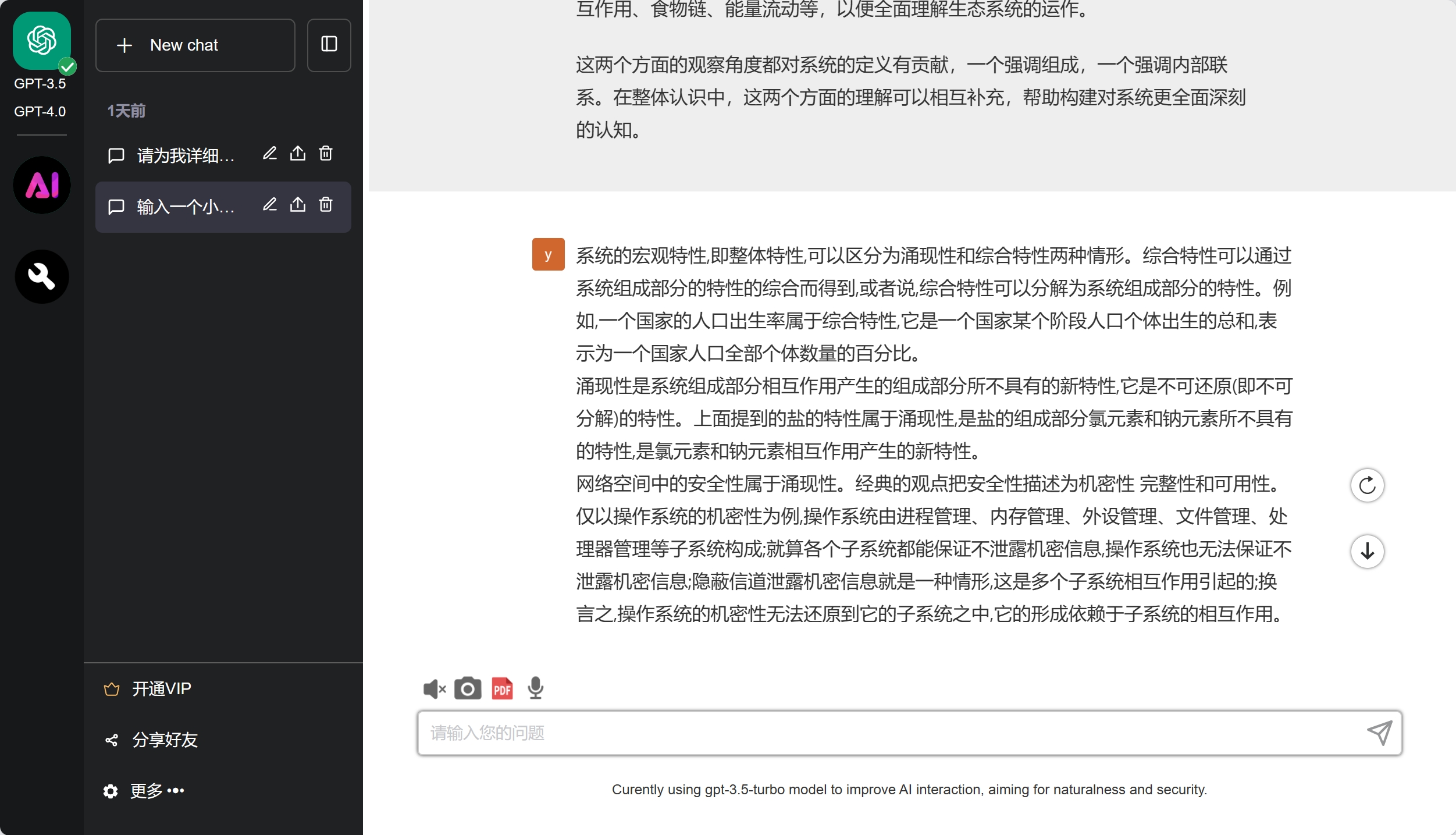Viewport: 1456px width, 835px height.
Task: Switch to the GPT-4.0 model
Action: pos(40,111)
